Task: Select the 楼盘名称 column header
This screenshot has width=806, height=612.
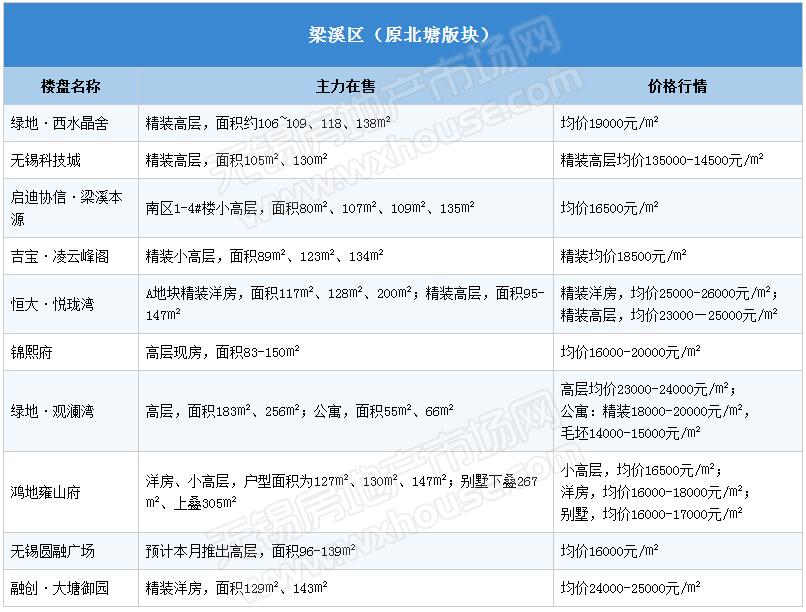Action: pyautogui.click(x=70, y=86)
